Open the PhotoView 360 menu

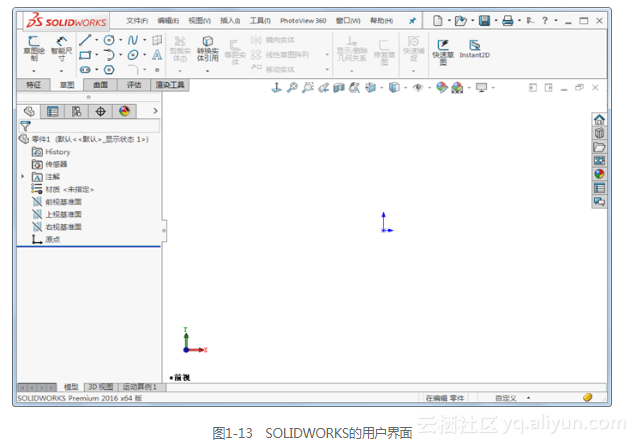pos(303,21)
